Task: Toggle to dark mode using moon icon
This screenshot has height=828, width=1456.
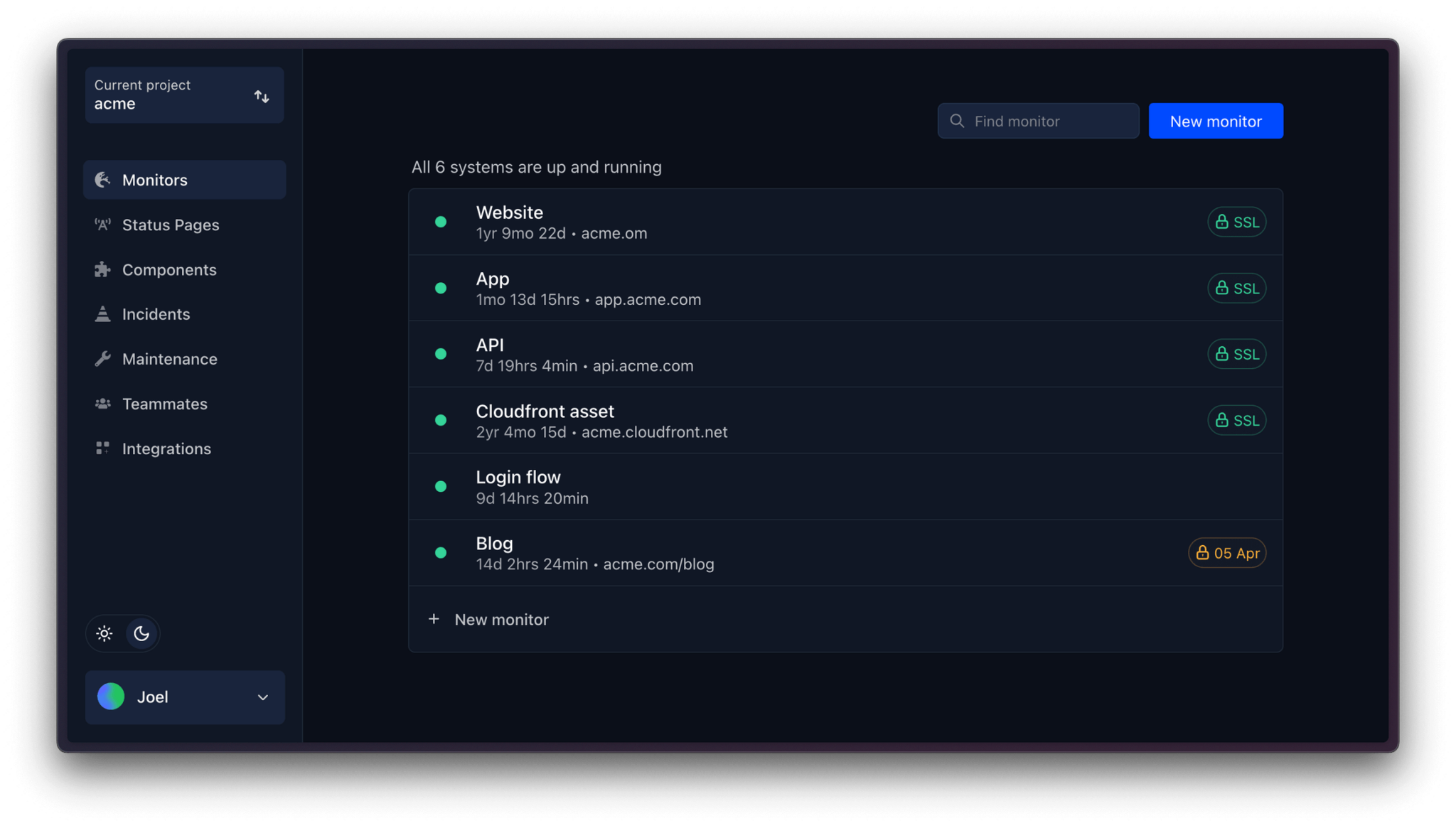Action: (x=141, y=633)
